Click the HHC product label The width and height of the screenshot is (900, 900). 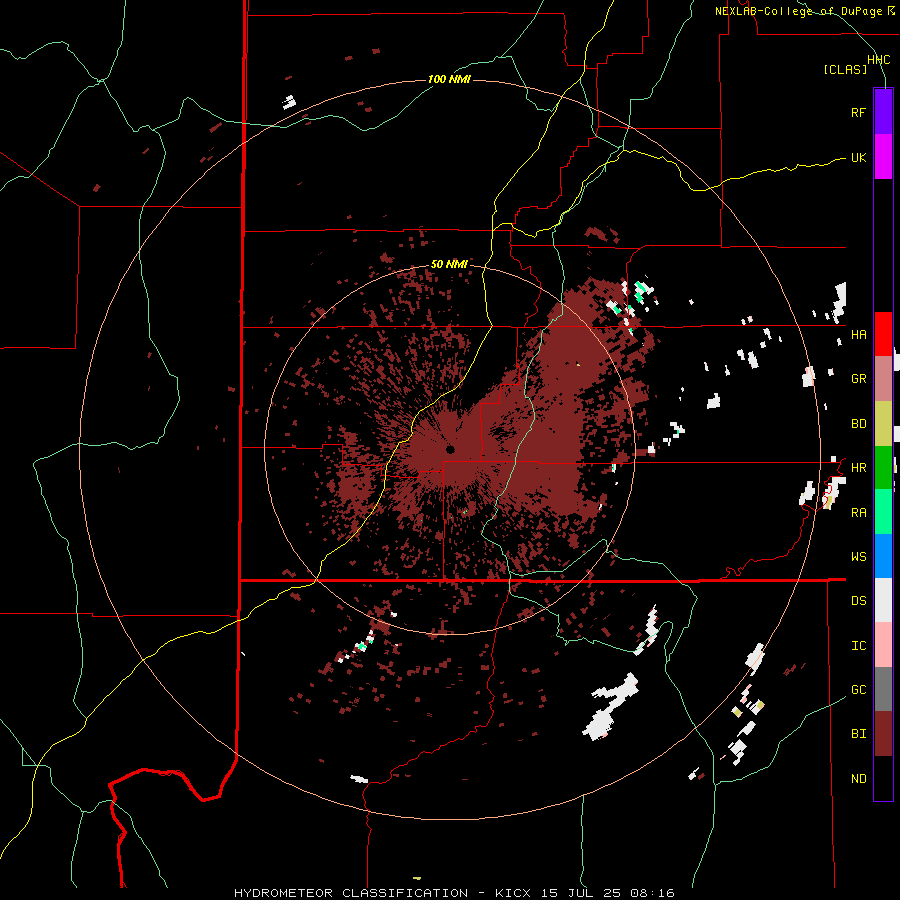coord(879,60)
